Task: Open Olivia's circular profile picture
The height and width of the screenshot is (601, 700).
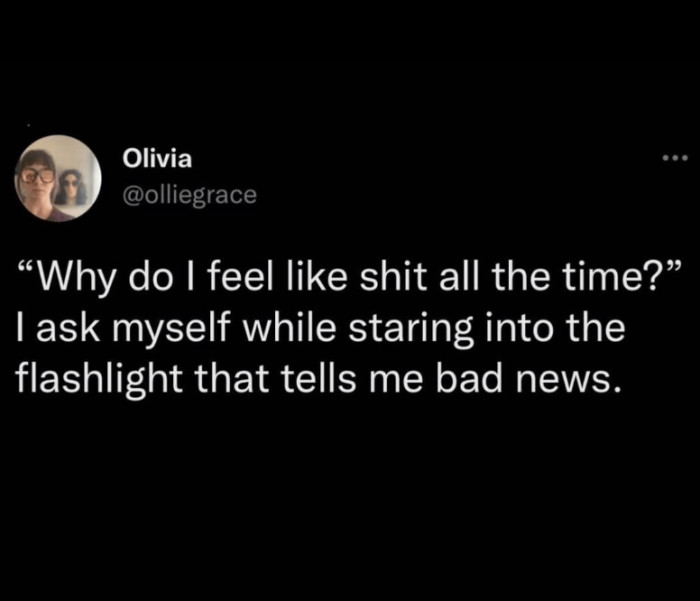Action: click(x=58, y=178)
